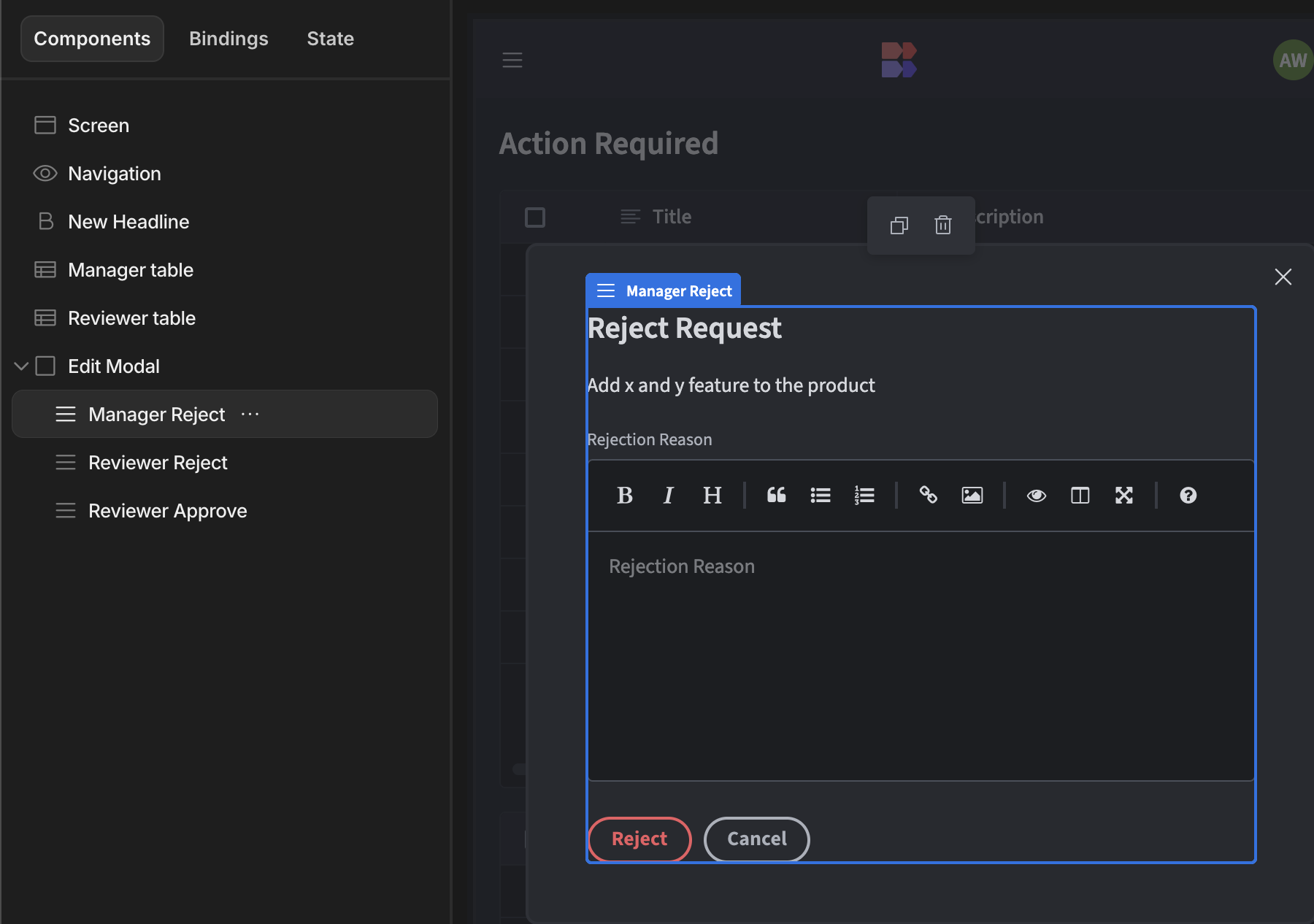
Task: Toggle the select-all checkbox in table header
Action: pyautogui.click(x=535, y=217)
